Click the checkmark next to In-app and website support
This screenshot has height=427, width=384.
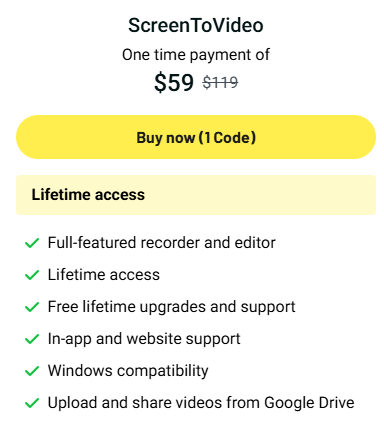point(32,339)
